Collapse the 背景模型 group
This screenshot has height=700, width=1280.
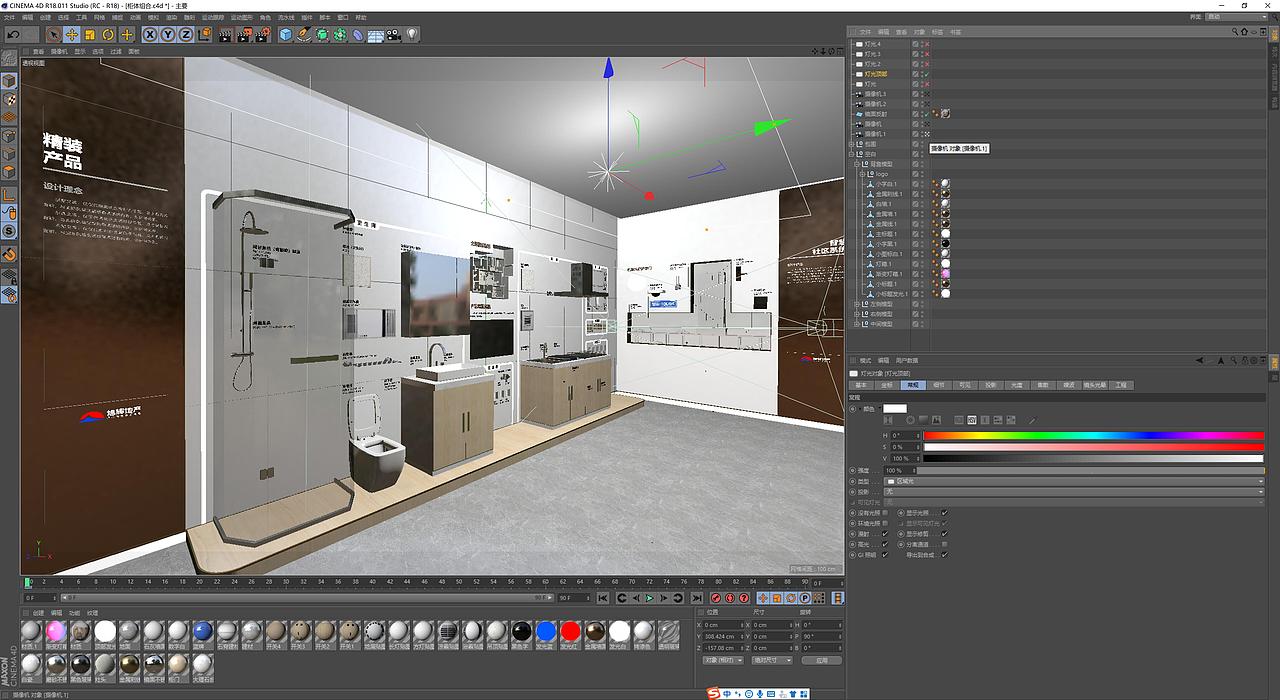(858, 164)
